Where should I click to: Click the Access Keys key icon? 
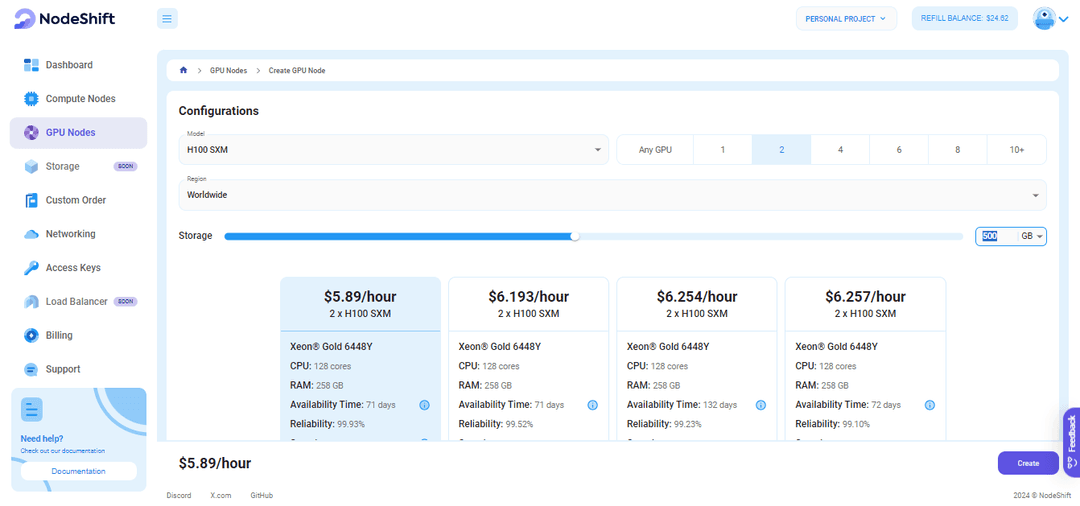pos(31,268)
